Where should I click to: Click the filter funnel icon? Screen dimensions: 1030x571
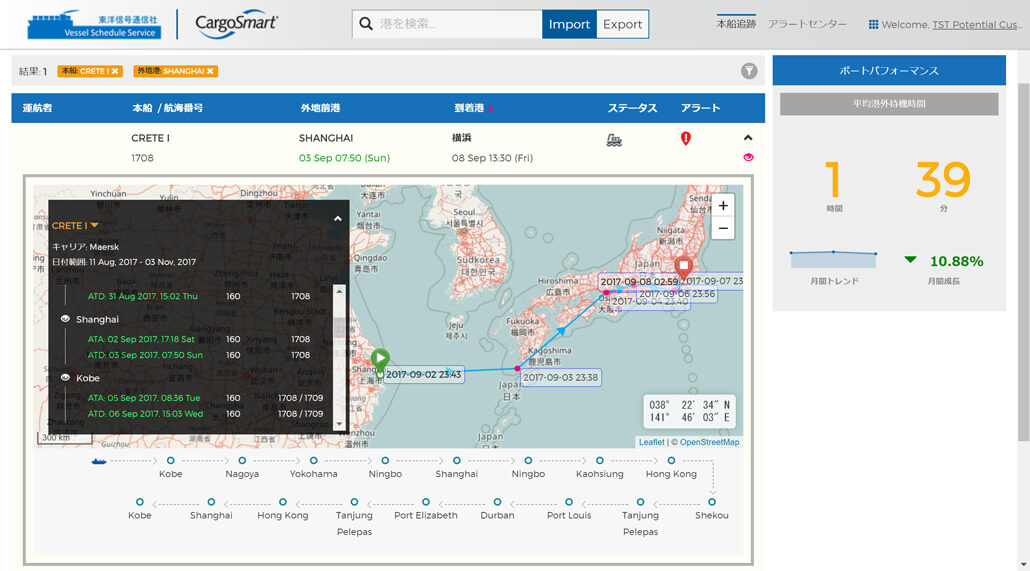(749, 71)
